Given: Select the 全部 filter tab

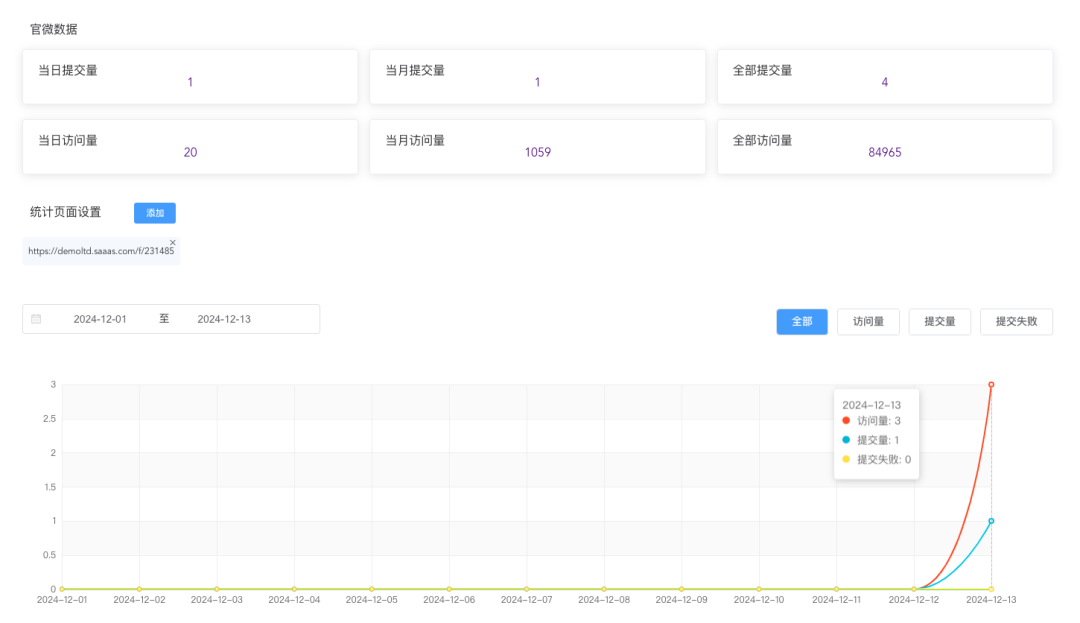Looking at the screenshot, I should 801,322.
